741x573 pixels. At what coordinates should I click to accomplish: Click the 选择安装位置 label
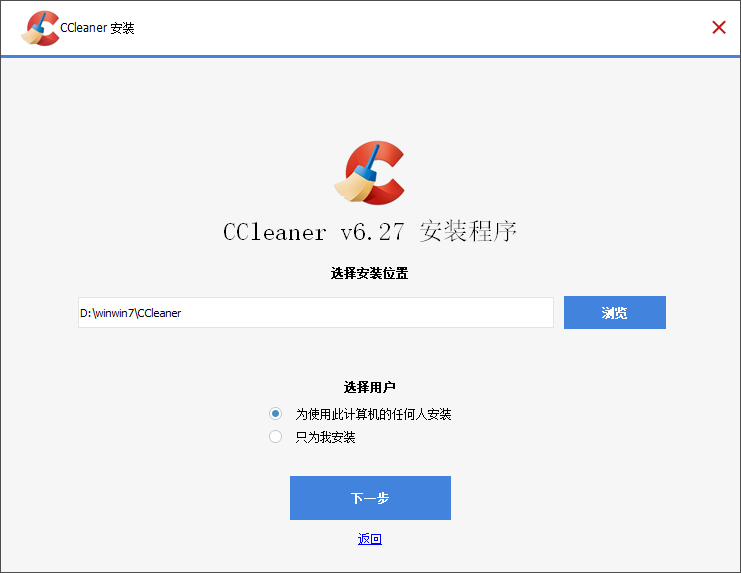pos(369,273)
